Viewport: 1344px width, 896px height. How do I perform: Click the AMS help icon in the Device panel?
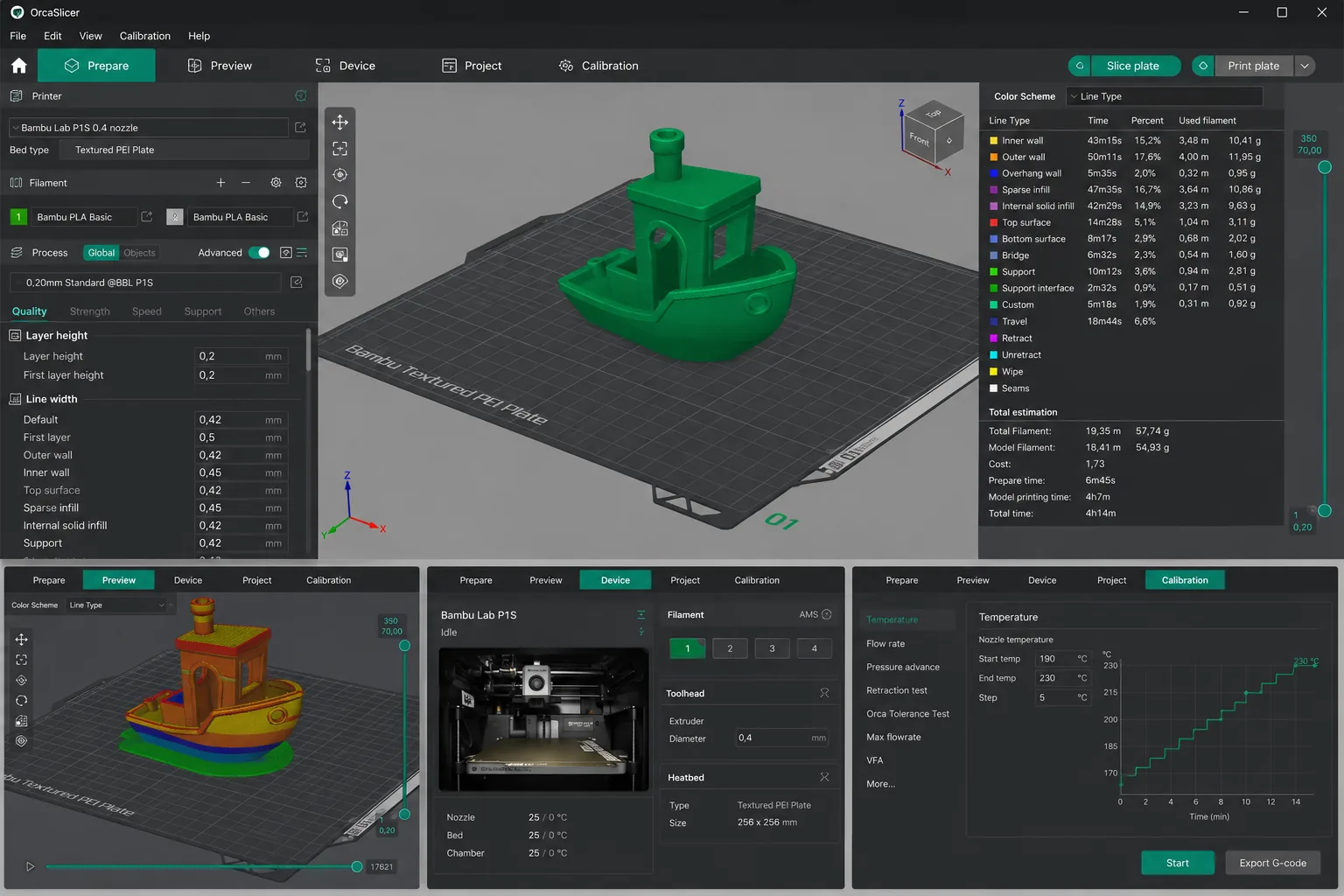click(827, 614)
